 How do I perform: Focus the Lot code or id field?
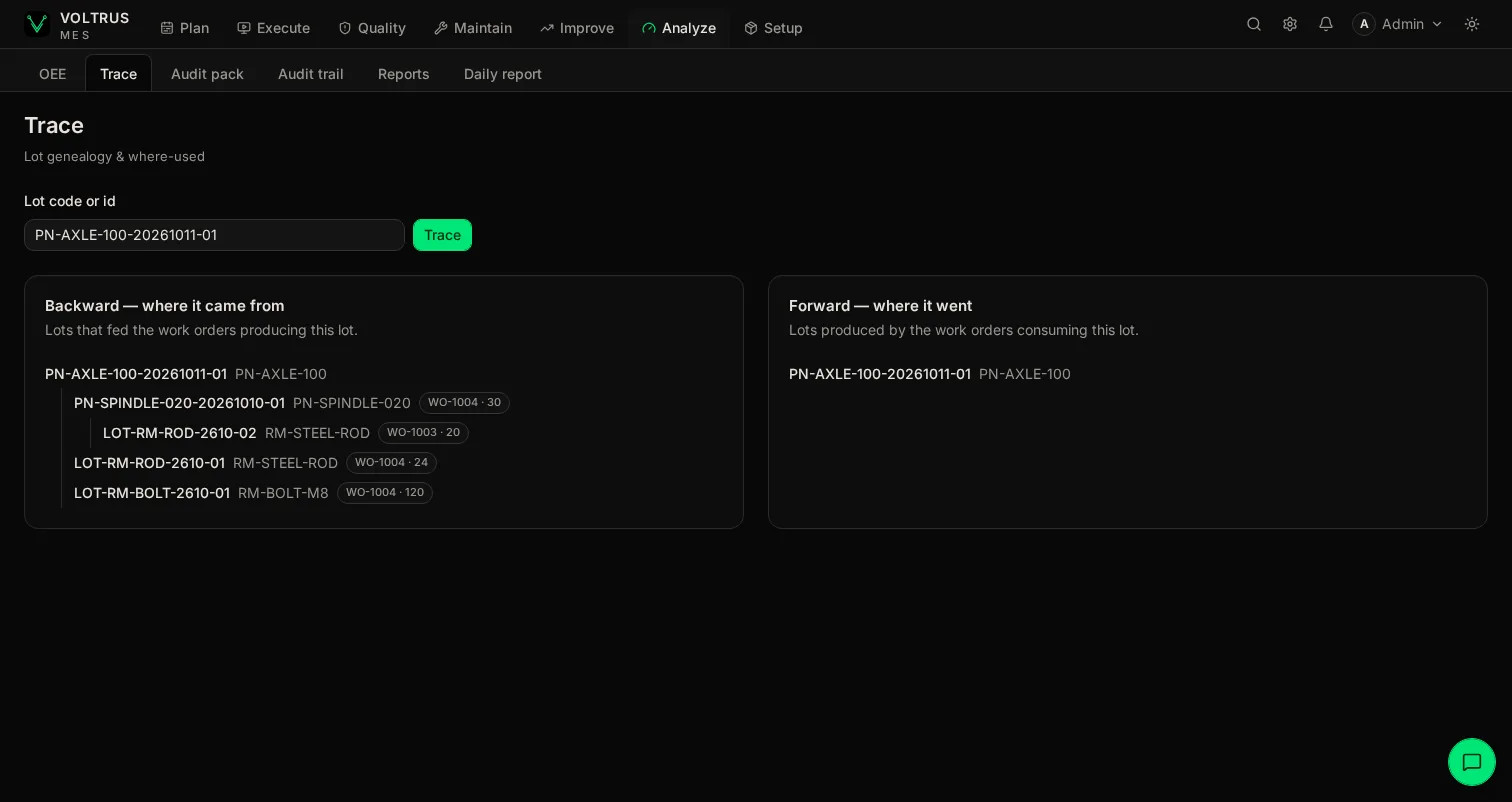pyautogui.click(x=214, y=235)
